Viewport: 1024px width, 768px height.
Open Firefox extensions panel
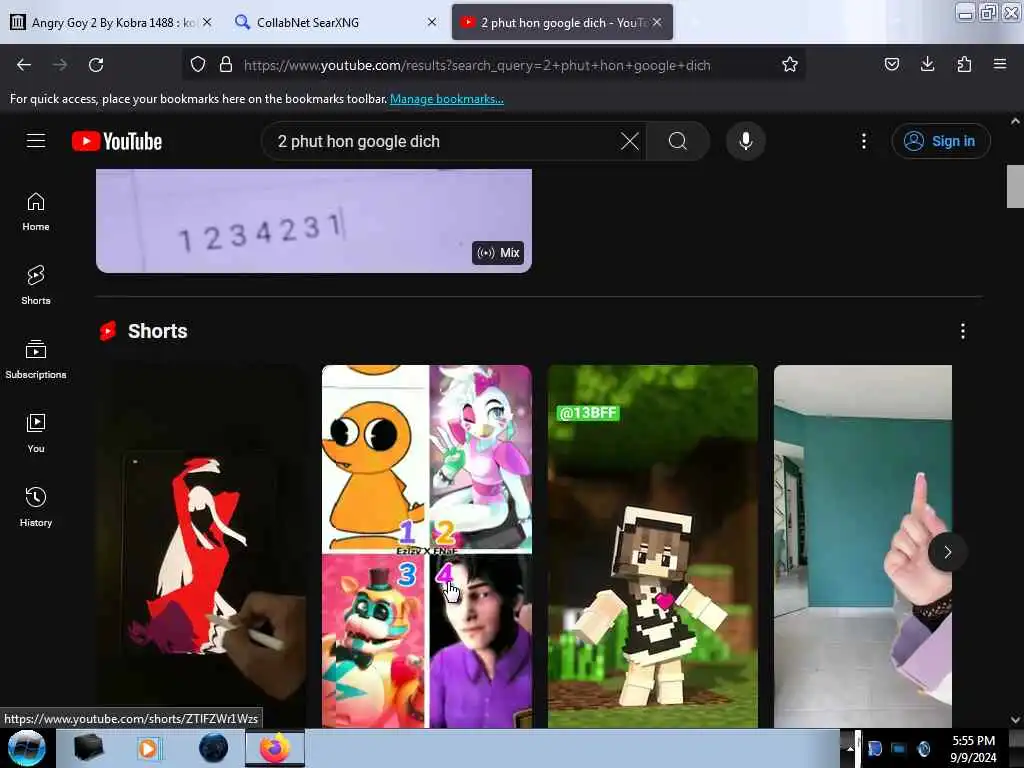pos(964,65)
